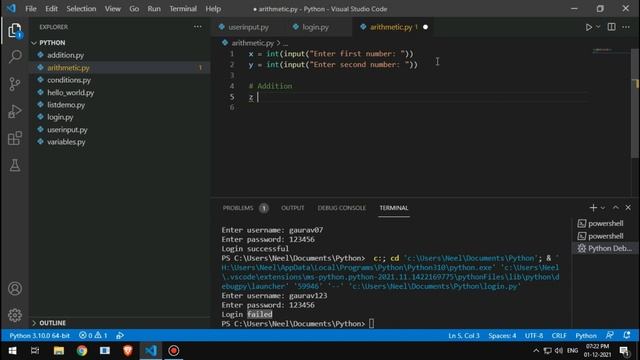Screen dimensions: 640x360
Task: Open arithmetic.py in the explorer
Action: coord(68,68)
